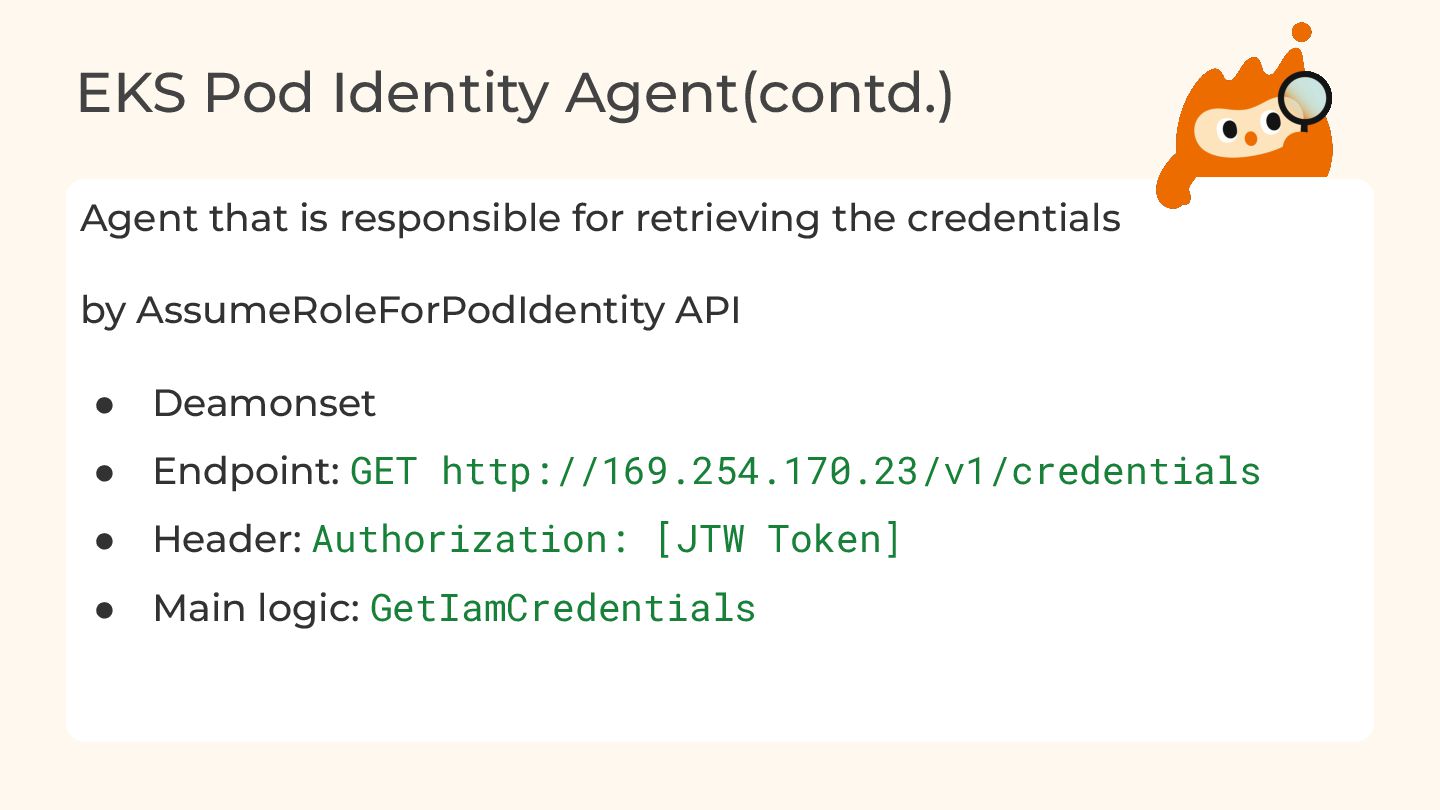
Task: Click the 'Main logic:' label
Action: pos(256,608)
